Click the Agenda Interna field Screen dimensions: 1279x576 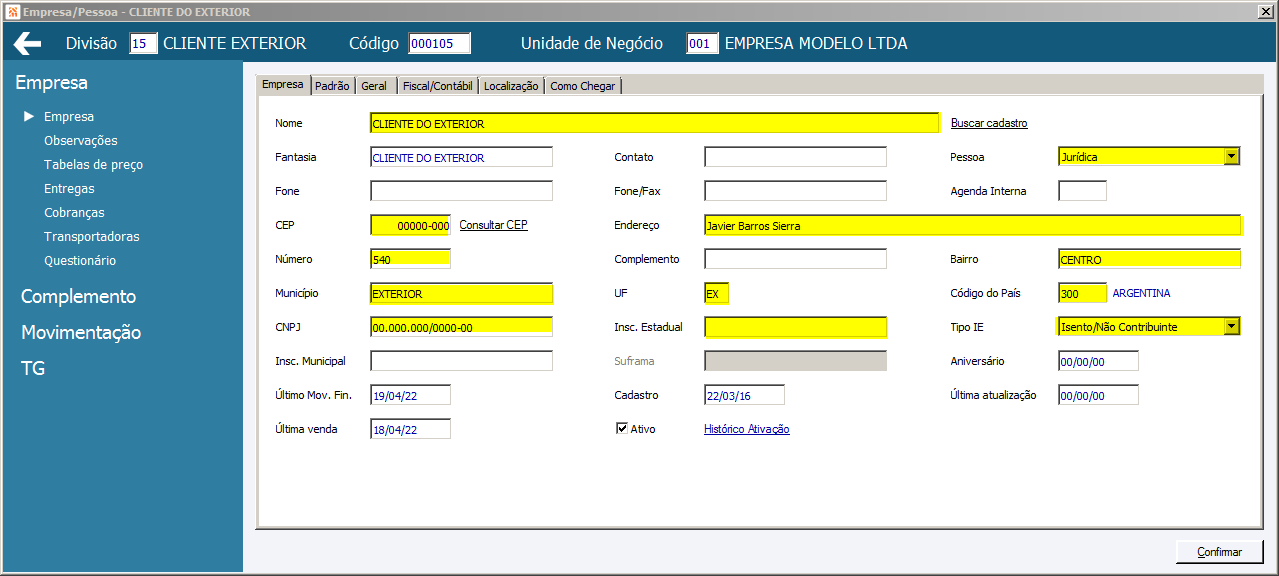1082,191
